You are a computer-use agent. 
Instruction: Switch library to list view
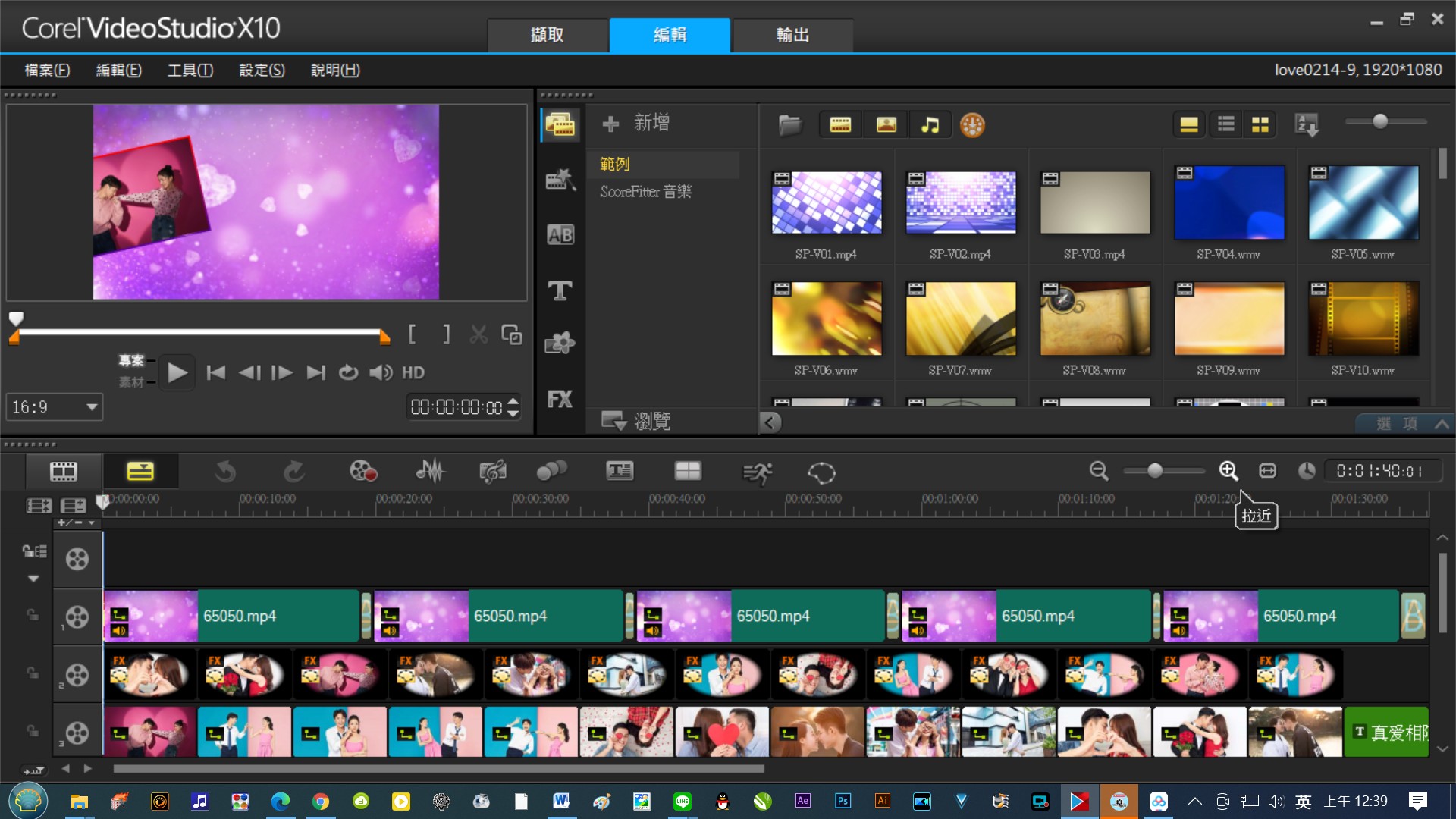1226,124
